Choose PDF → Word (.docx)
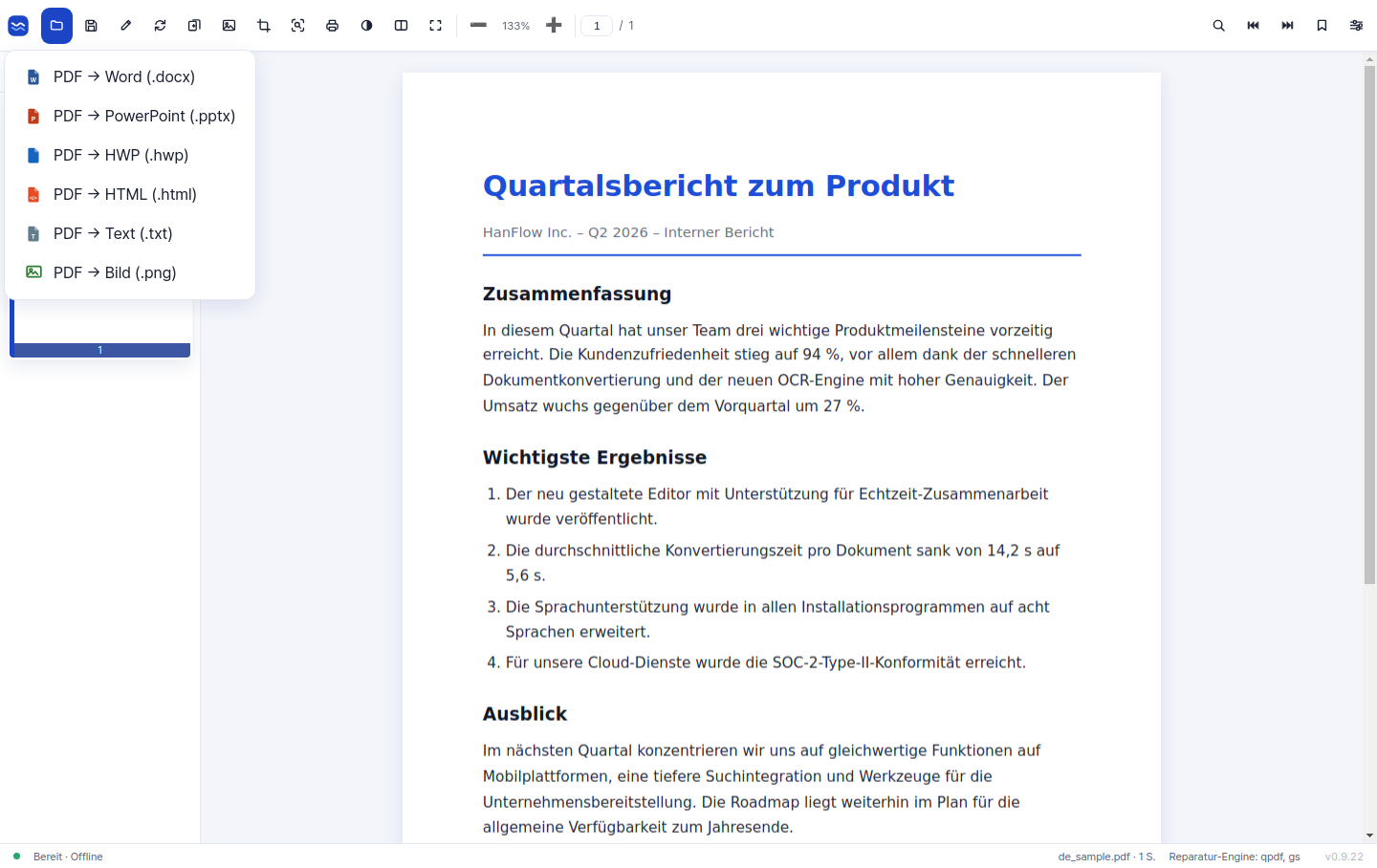1377x868 pixels. pos(130,76)
